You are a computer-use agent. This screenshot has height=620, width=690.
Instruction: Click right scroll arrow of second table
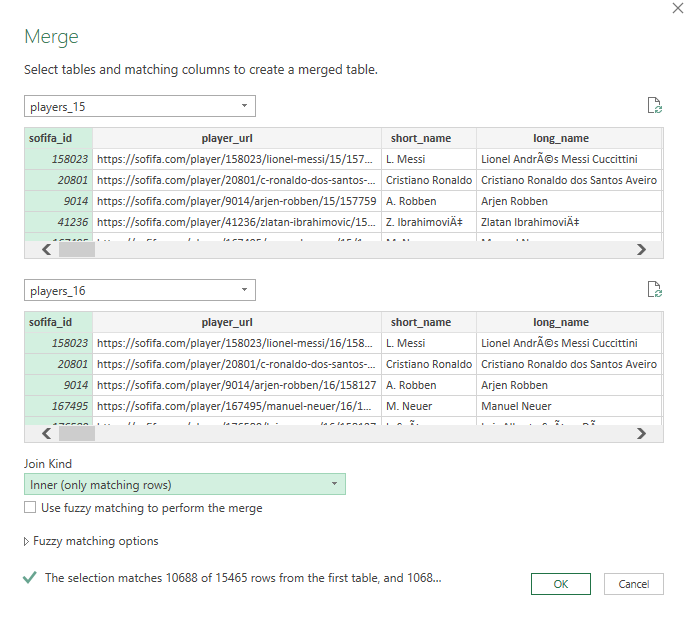pos(642,434)
